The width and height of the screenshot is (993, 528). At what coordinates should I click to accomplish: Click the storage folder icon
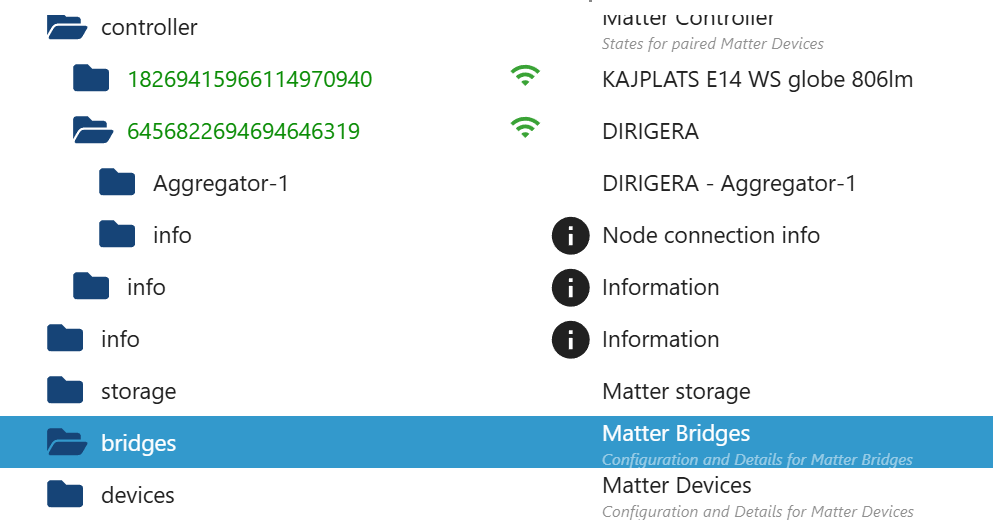[x=65, y=391]
